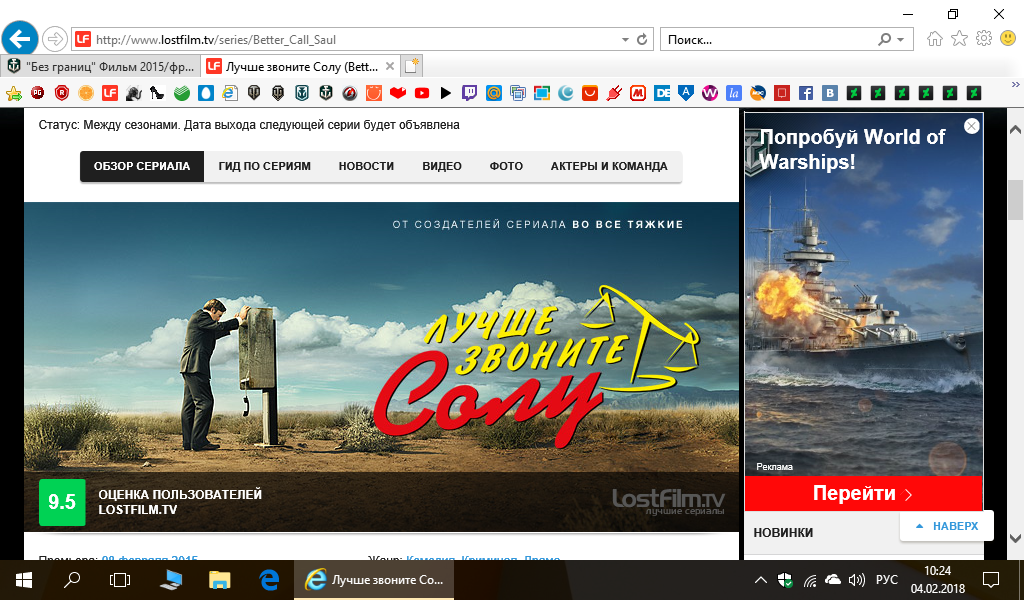
Task: Click the НАВЕРХ back-to-top button
Action: click(947, 526)
